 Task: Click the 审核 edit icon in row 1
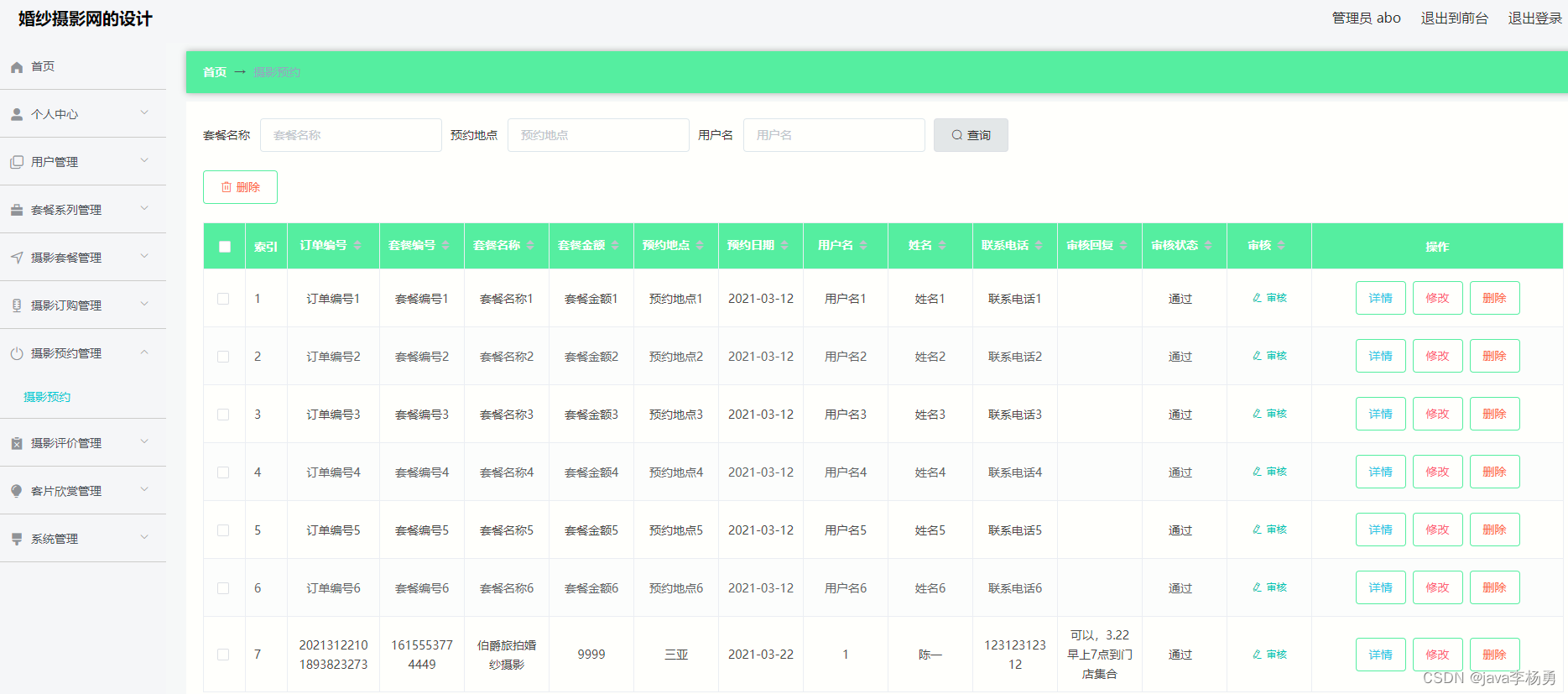click(x=1257, y=298)
